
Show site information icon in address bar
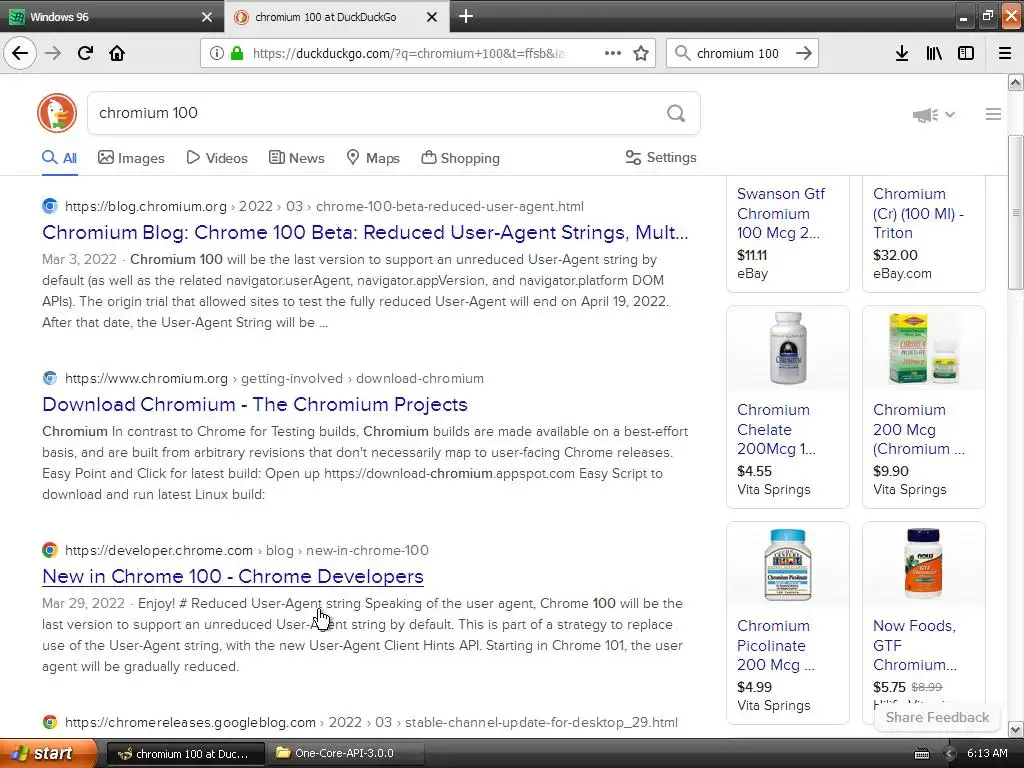coord(217,54)
